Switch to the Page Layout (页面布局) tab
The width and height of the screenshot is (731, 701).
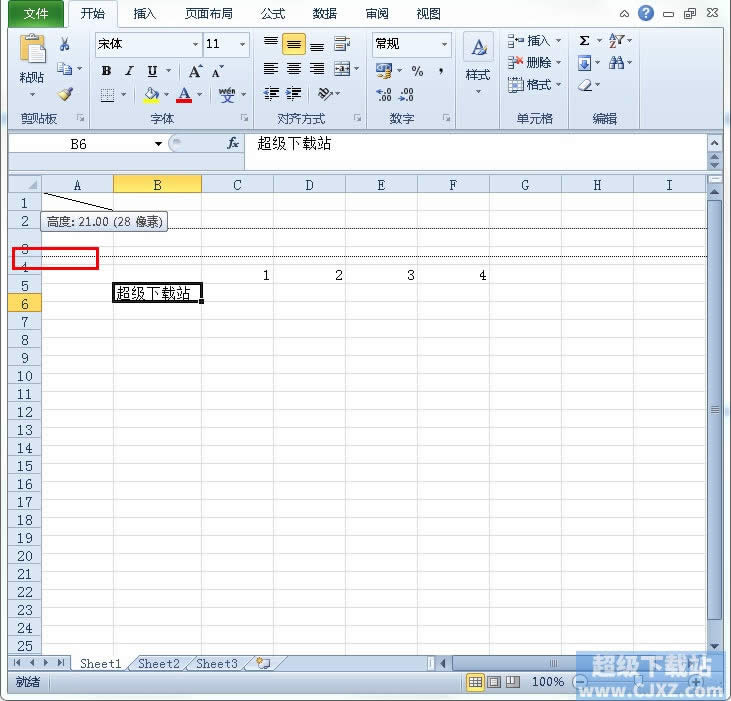point(209,14)
